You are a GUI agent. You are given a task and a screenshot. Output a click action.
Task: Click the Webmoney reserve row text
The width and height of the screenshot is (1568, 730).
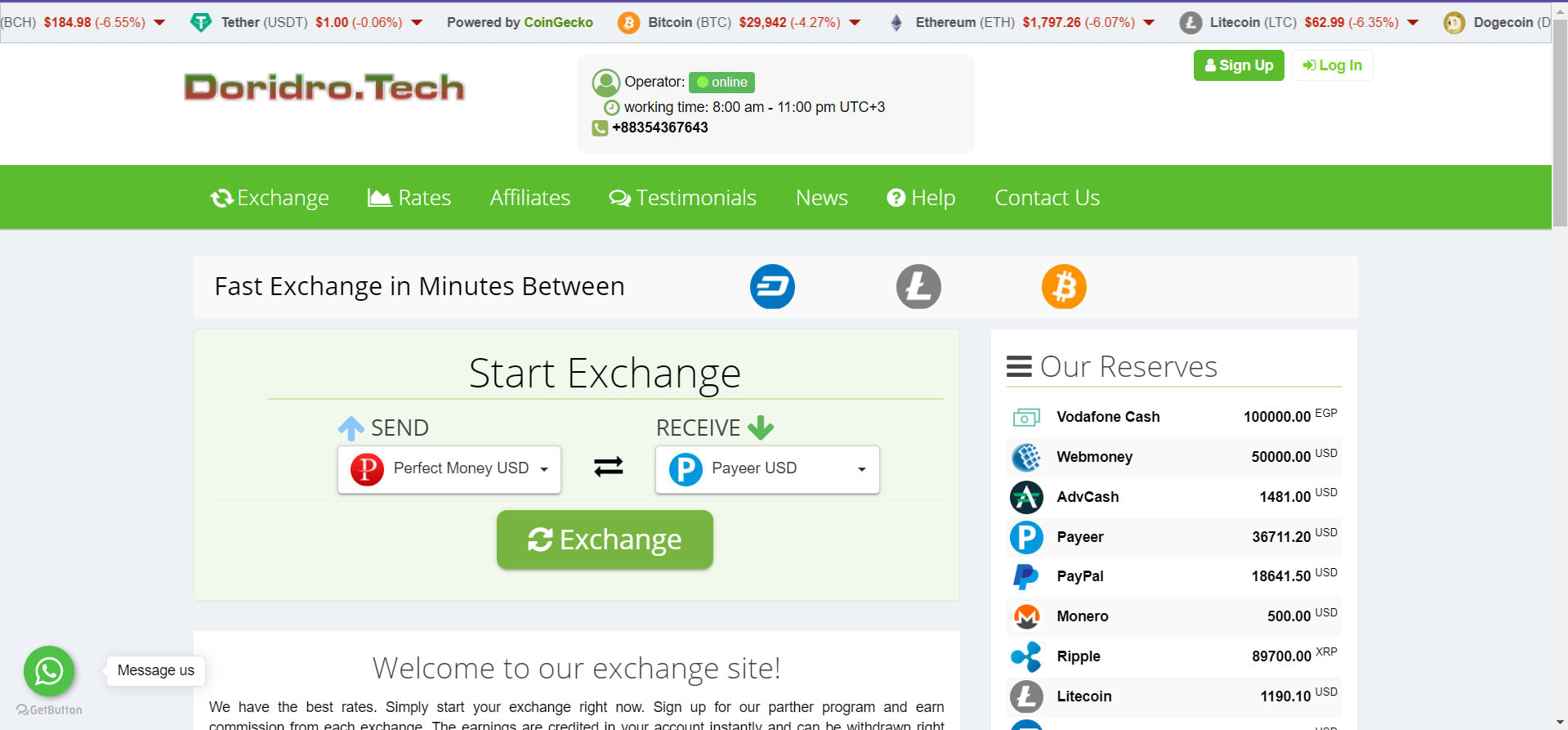(x=1095, y=457)
